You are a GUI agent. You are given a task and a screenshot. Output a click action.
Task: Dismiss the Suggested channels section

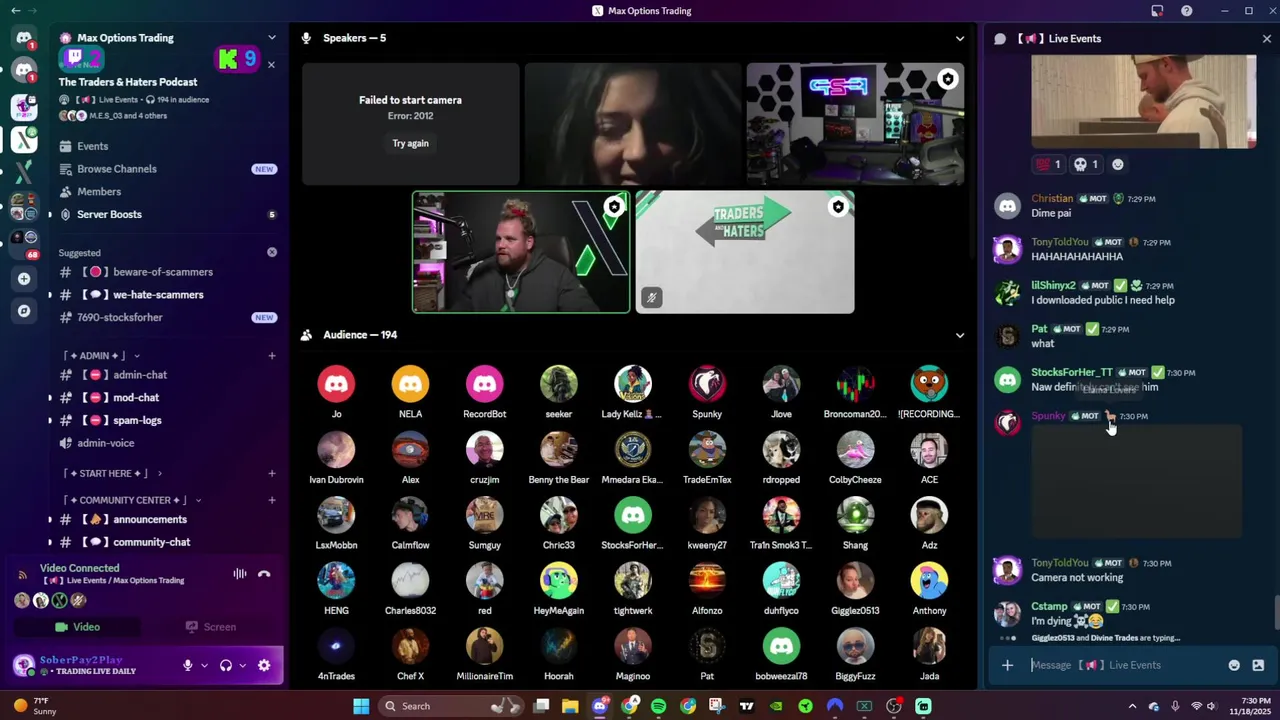[272, 252]
